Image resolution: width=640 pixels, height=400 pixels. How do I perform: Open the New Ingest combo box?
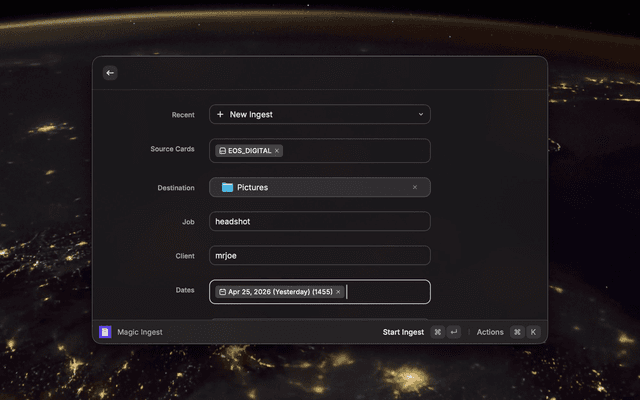coord(320,115)
